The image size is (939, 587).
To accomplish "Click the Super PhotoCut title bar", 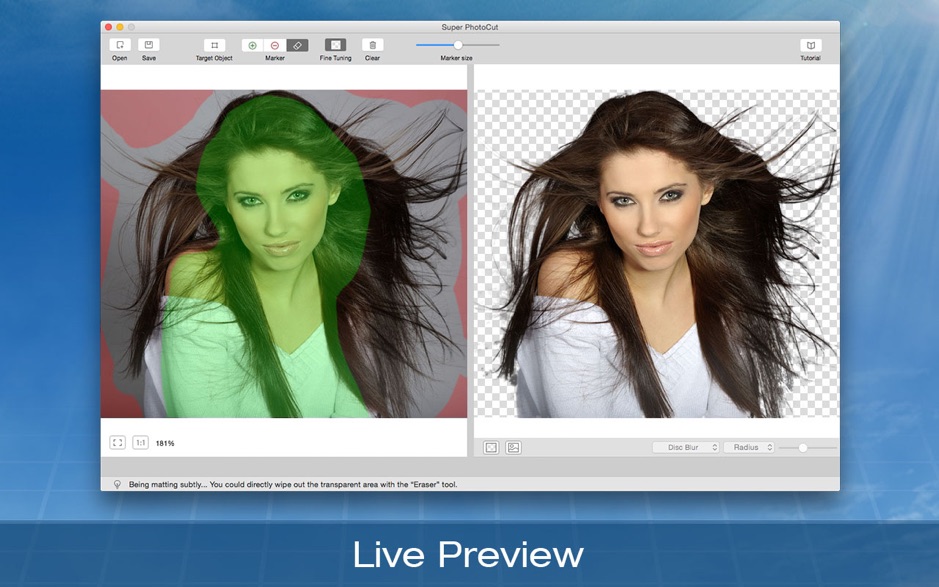I will coord(469,27).
